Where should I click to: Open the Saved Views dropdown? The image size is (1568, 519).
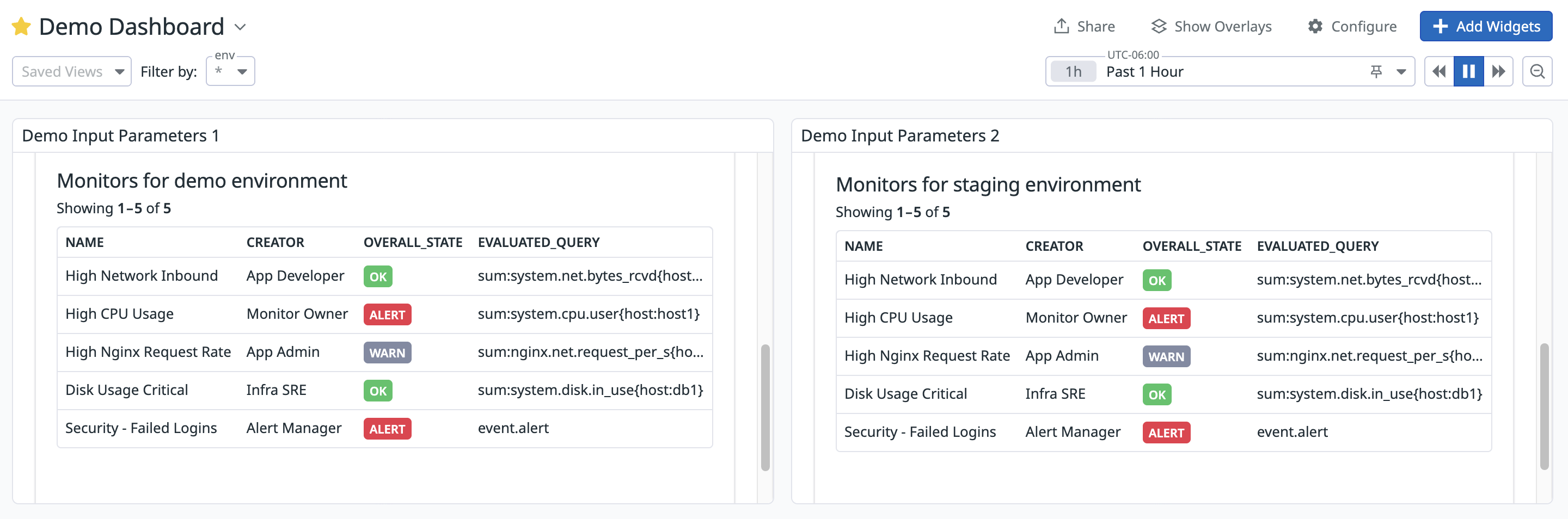coord(72,72)
